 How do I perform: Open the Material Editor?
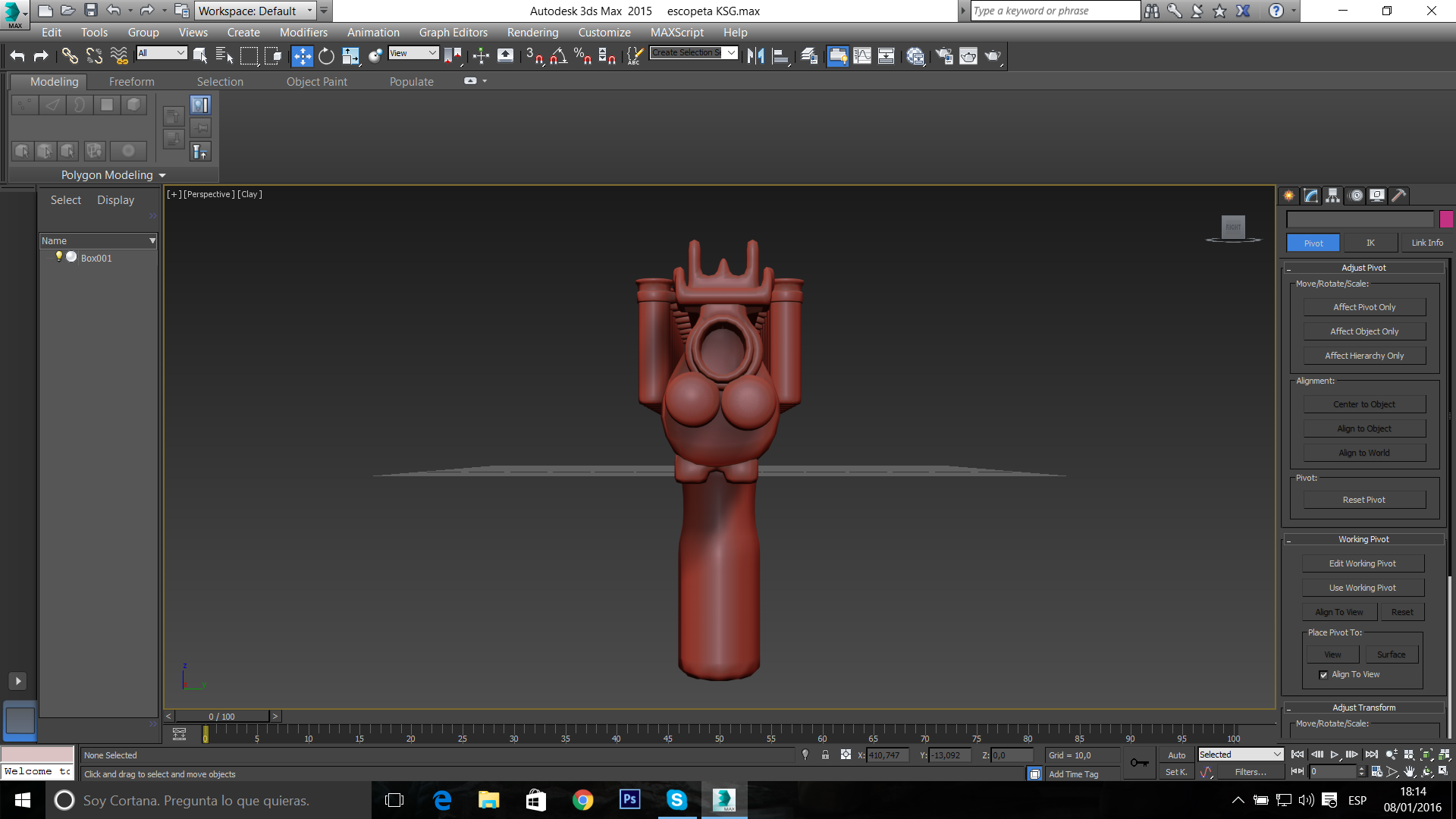(915, 56)
